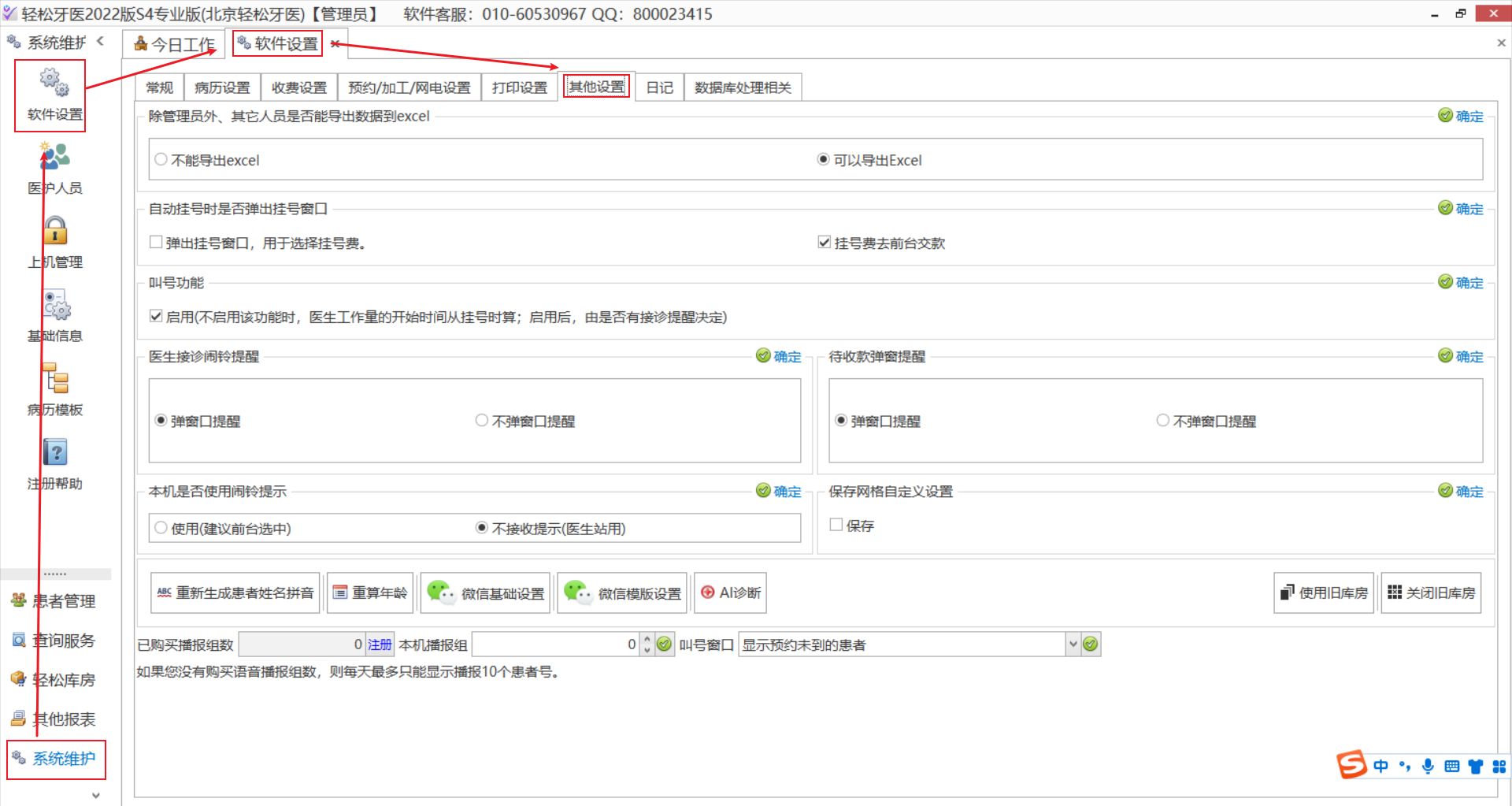The height and width of the screenshot is (806, 1512).
Task: Open 病历模板 tree icon
Action: tap(55, 378)
